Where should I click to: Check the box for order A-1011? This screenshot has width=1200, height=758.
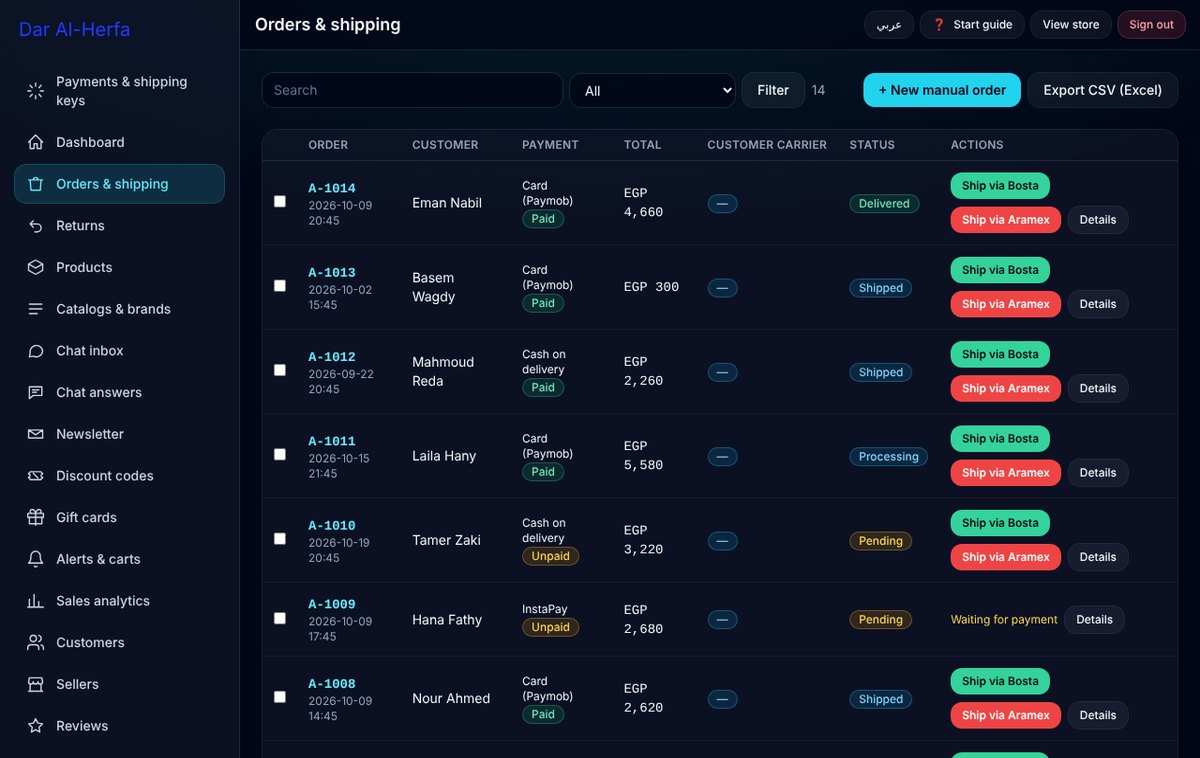pyautogui.click(x=280, y=454)
